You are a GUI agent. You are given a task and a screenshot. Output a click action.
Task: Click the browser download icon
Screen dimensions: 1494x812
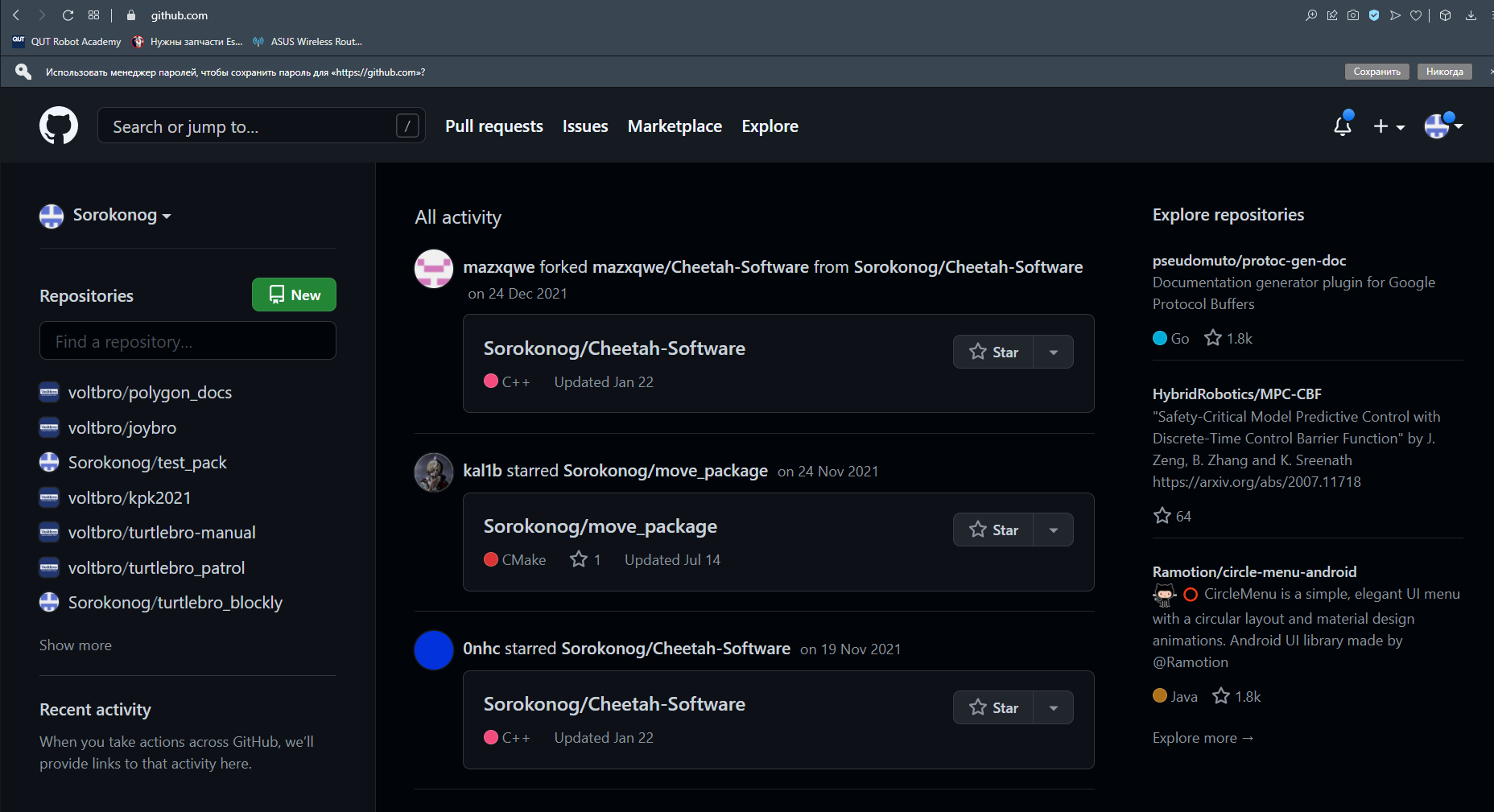point(1471,15)
